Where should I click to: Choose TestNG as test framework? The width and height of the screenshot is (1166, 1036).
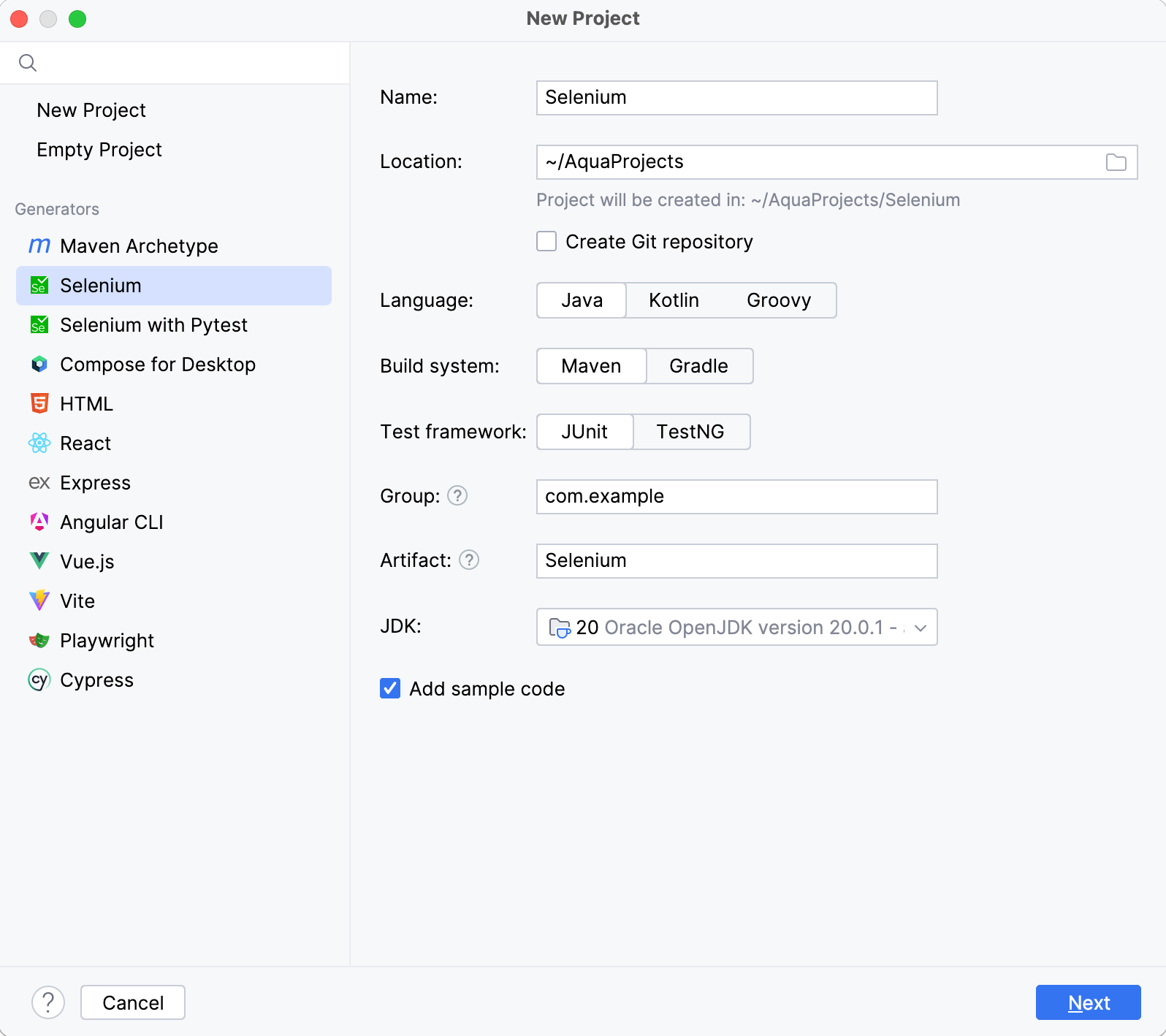(x=690, y=432)
